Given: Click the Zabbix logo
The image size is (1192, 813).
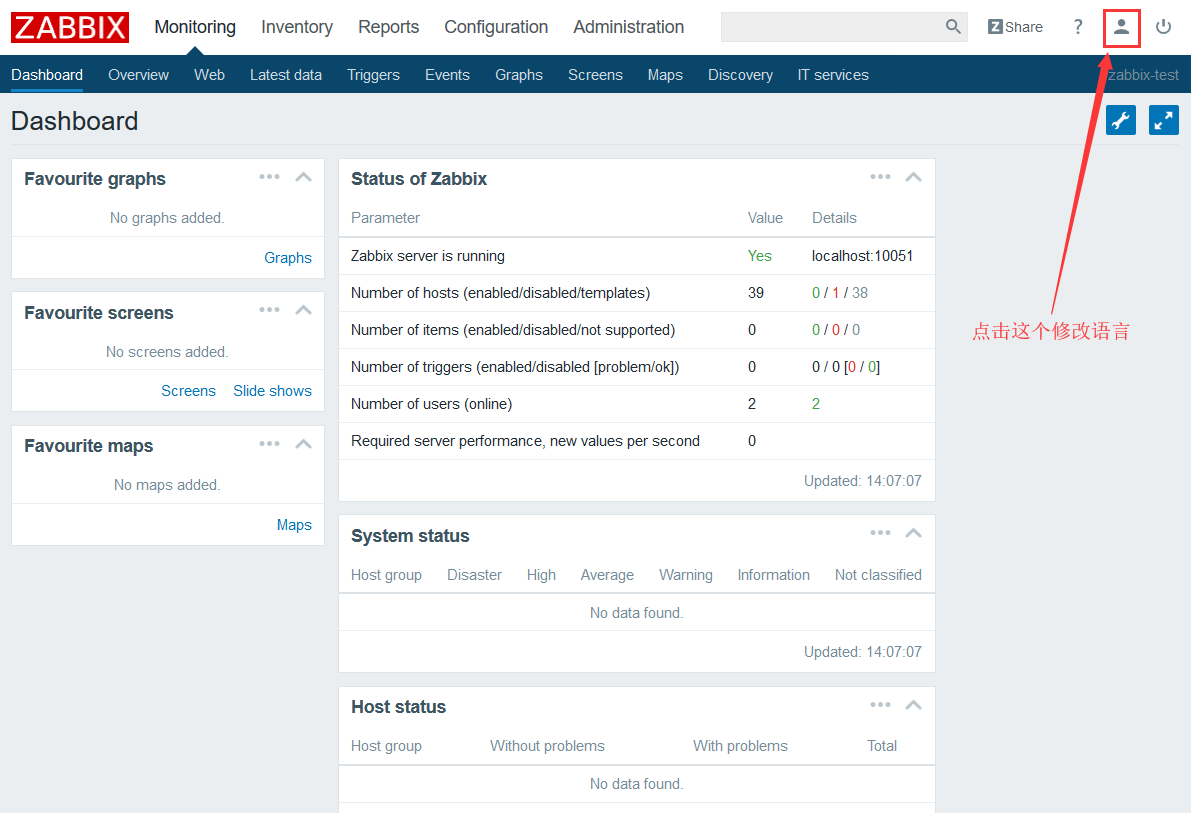Looking at the screenshot, I should 70,27.
